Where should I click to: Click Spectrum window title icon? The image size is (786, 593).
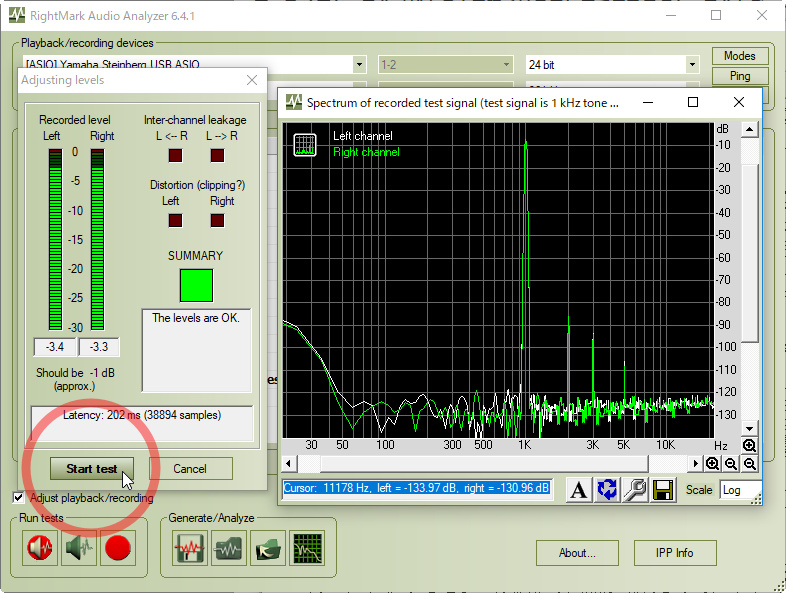pos(294,102)
